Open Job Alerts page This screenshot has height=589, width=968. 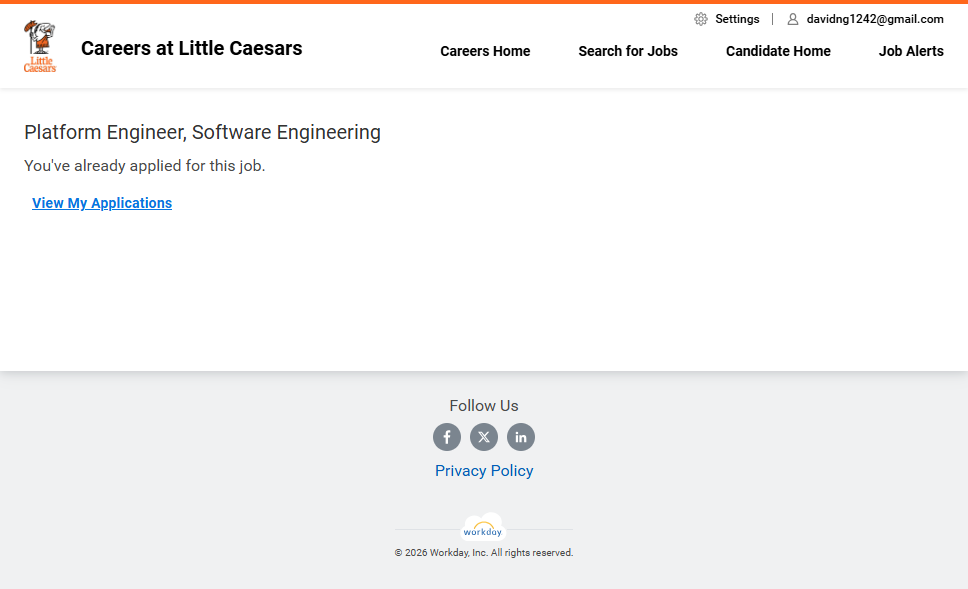[x=911, y=51]
